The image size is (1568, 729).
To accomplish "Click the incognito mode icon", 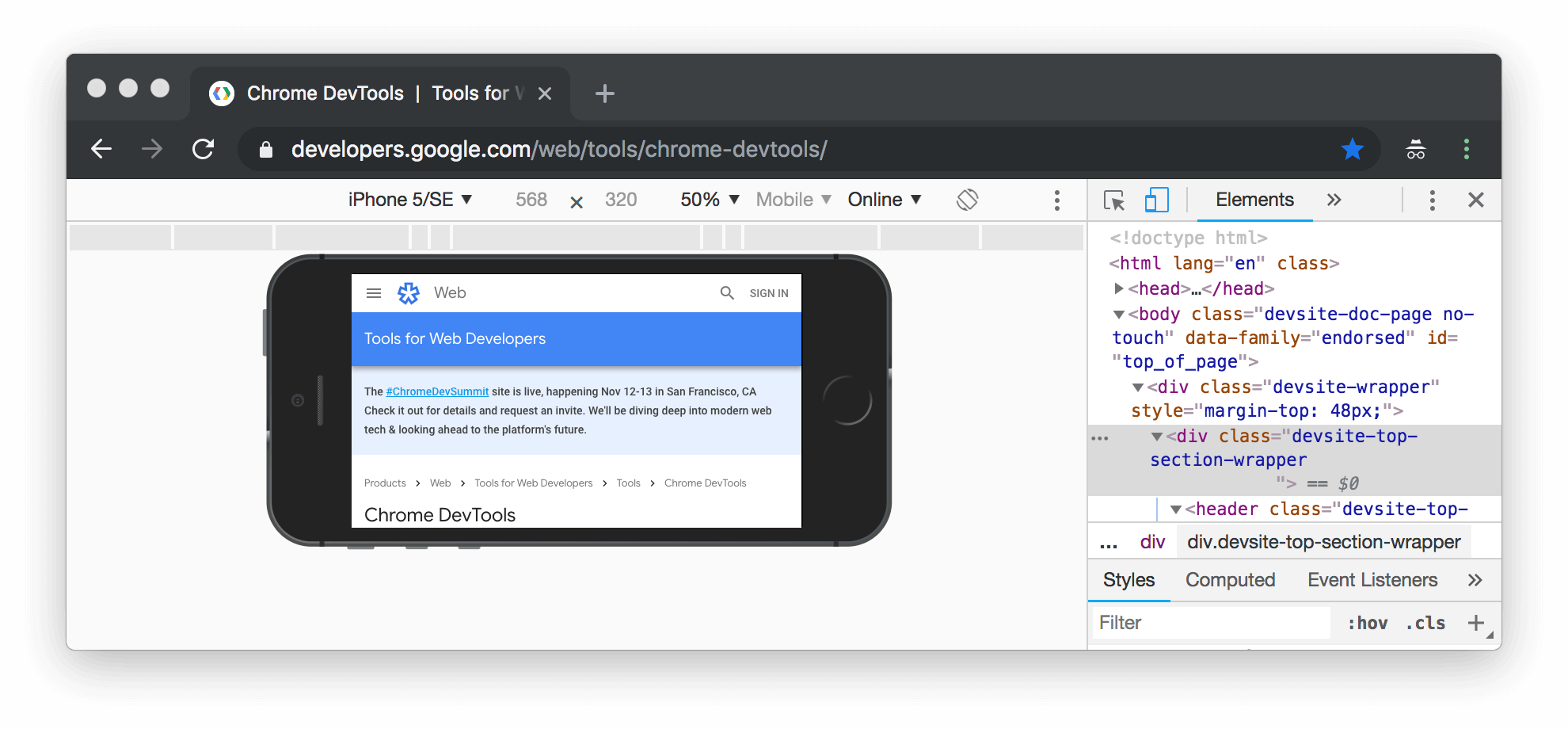I will pyautogui.click(x=1415, y=149).
